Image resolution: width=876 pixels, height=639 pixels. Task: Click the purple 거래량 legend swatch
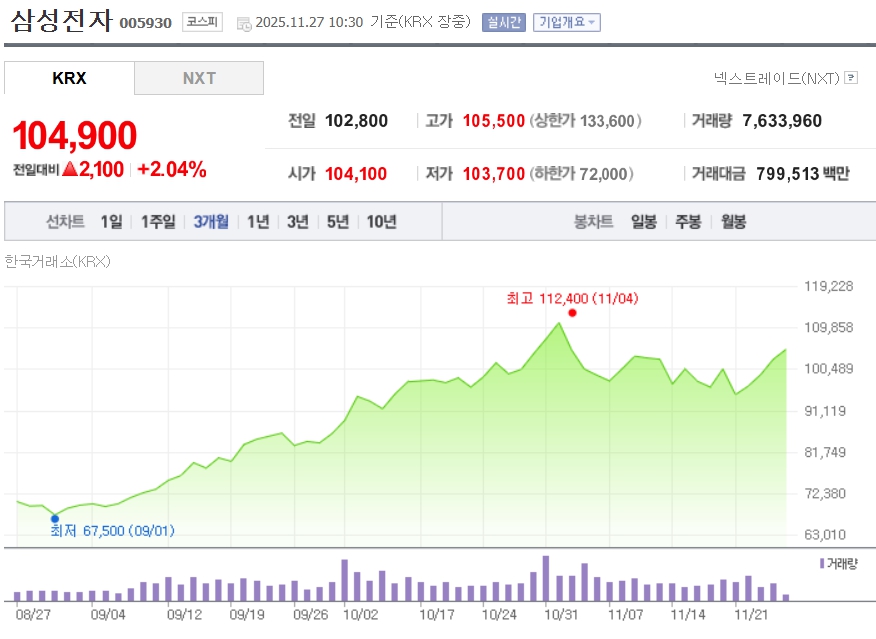pyautogui.click(x=821, y=563)
